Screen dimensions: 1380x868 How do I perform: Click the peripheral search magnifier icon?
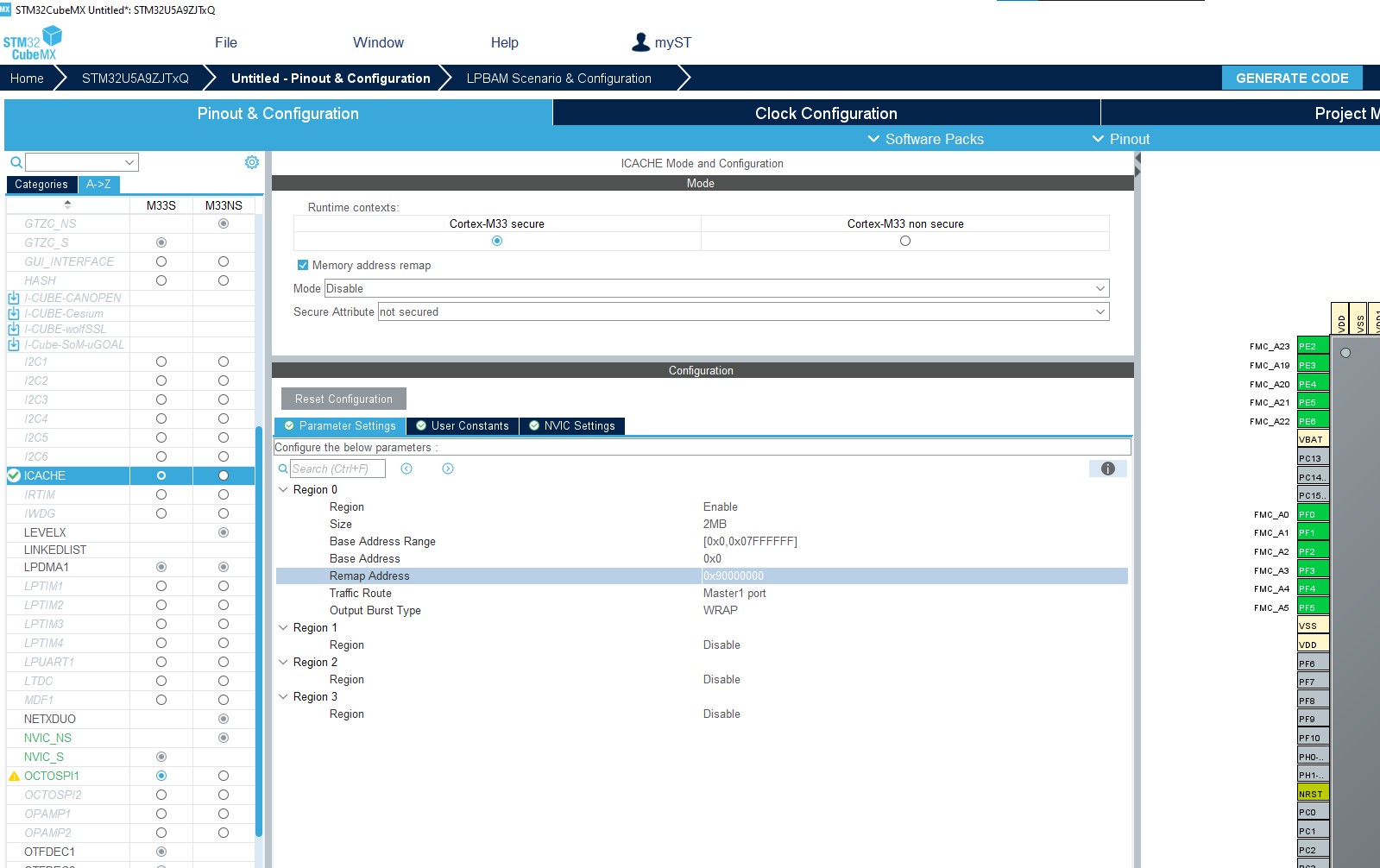click(16, 162)
